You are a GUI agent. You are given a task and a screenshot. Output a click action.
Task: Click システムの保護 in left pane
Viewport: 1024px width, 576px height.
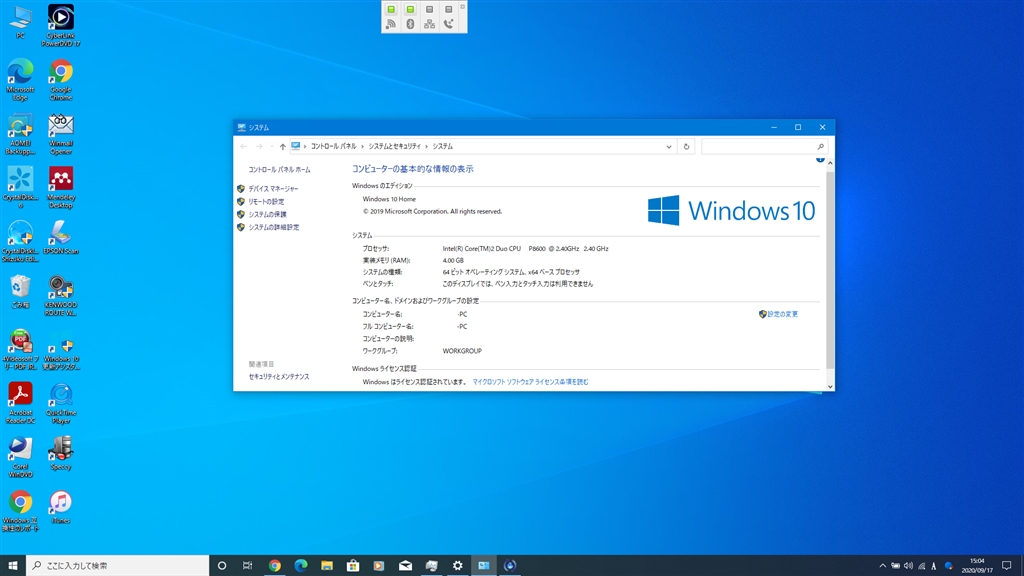coord(267,214)
